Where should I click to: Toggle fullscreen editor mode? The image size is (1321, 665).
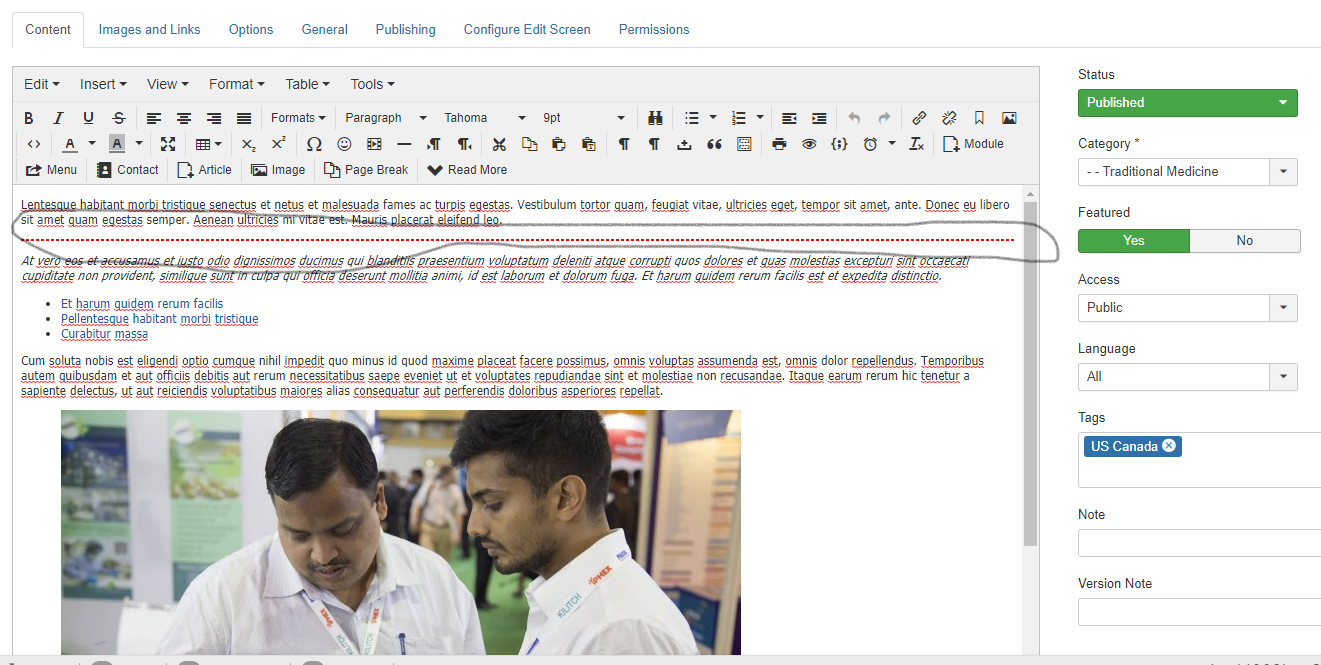168,144
